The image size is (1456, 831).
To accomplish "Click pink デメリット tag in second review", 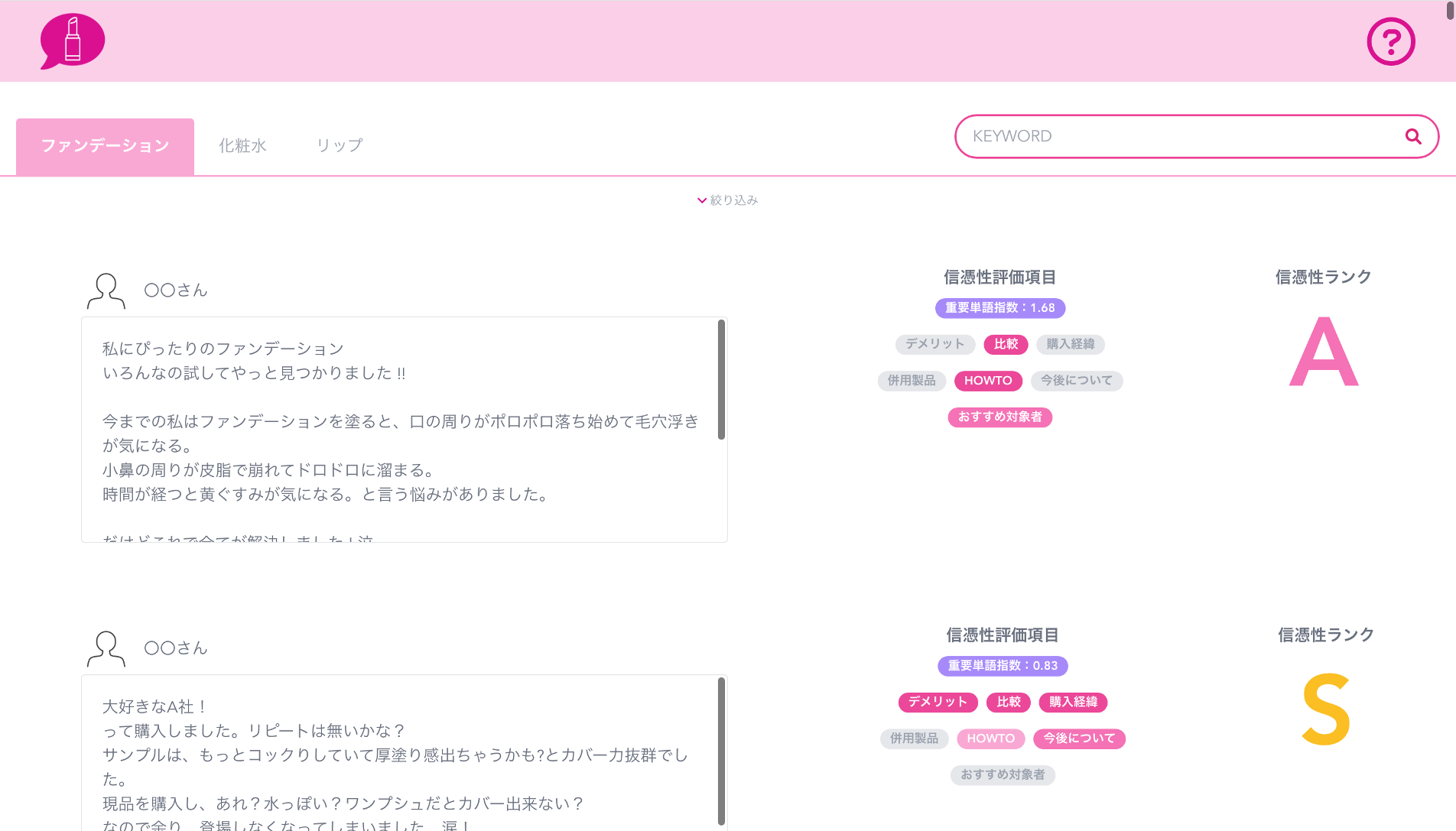I will 938,702.
